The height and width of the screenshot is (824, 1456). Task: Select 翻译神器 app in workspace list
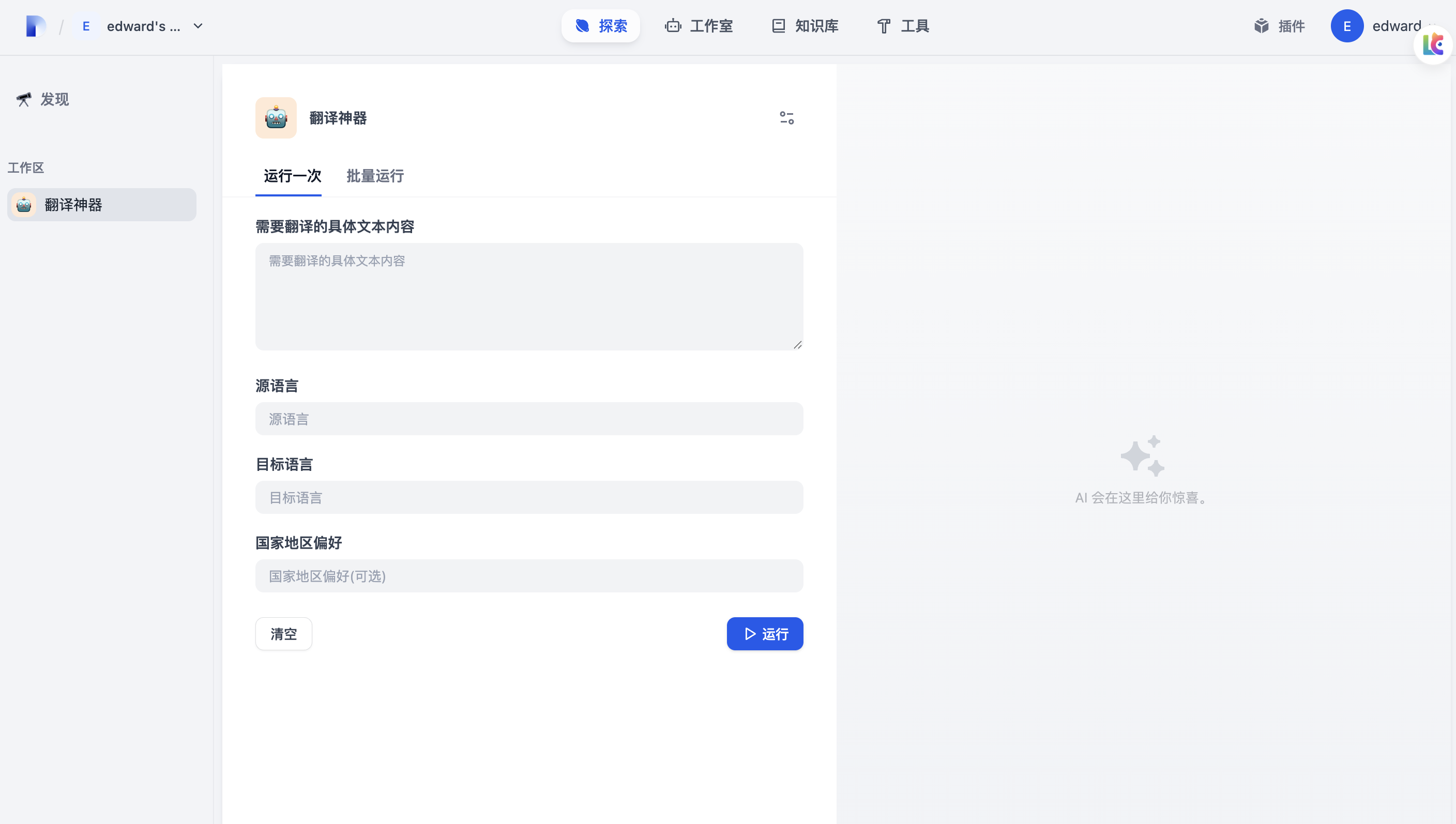[x=102, y=205]
